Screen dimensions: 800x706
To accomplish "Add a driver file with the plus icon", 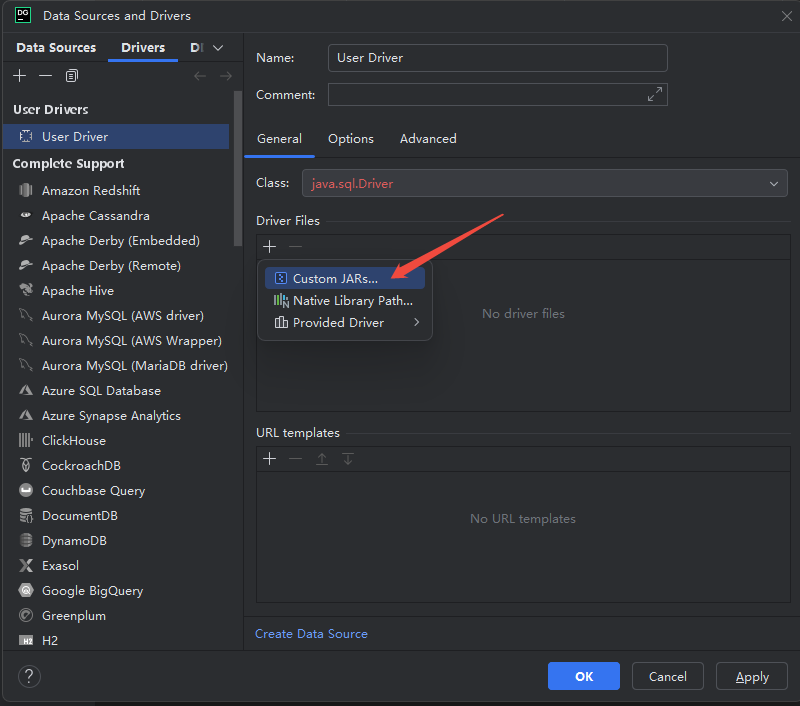I will 269,247.
